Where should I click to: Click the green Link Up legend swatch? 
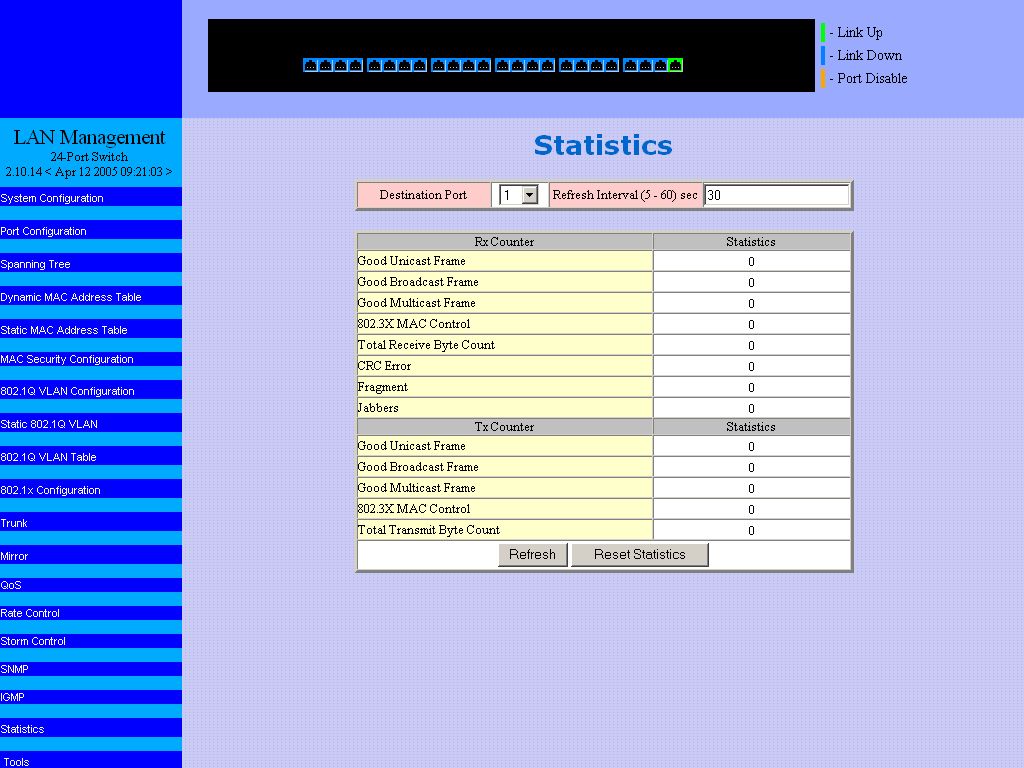point(823,32)
